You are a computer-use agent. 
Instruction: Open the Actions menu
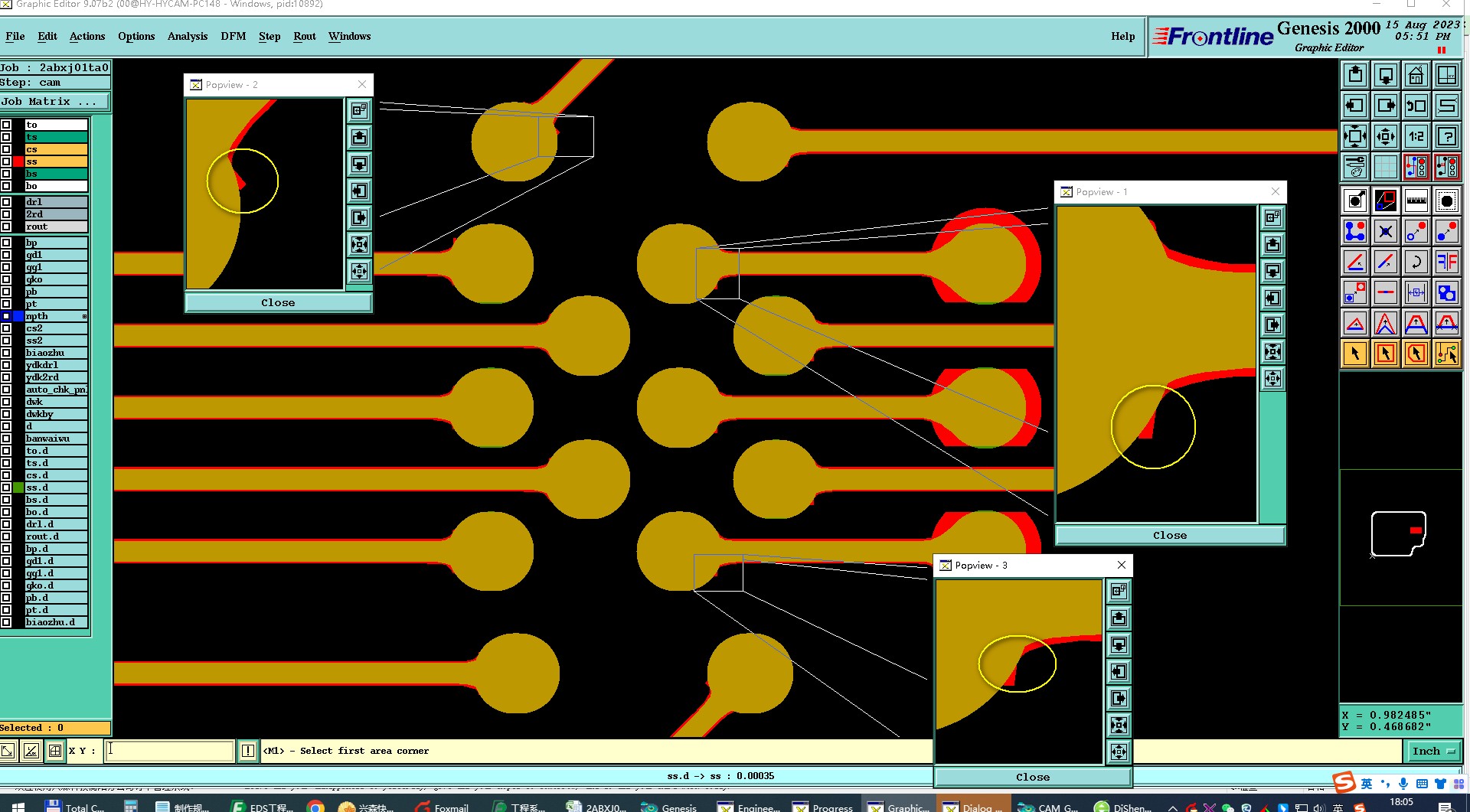(87, 36)
